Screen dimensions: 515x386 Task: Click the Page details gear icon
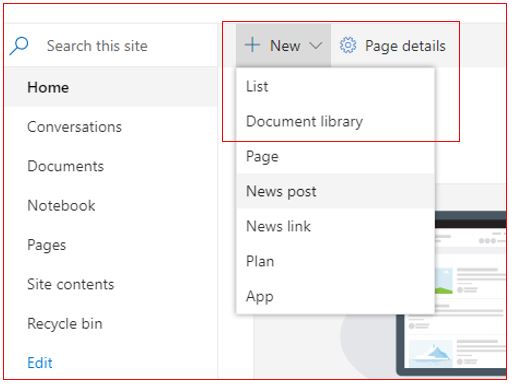(x=348, y=45)
